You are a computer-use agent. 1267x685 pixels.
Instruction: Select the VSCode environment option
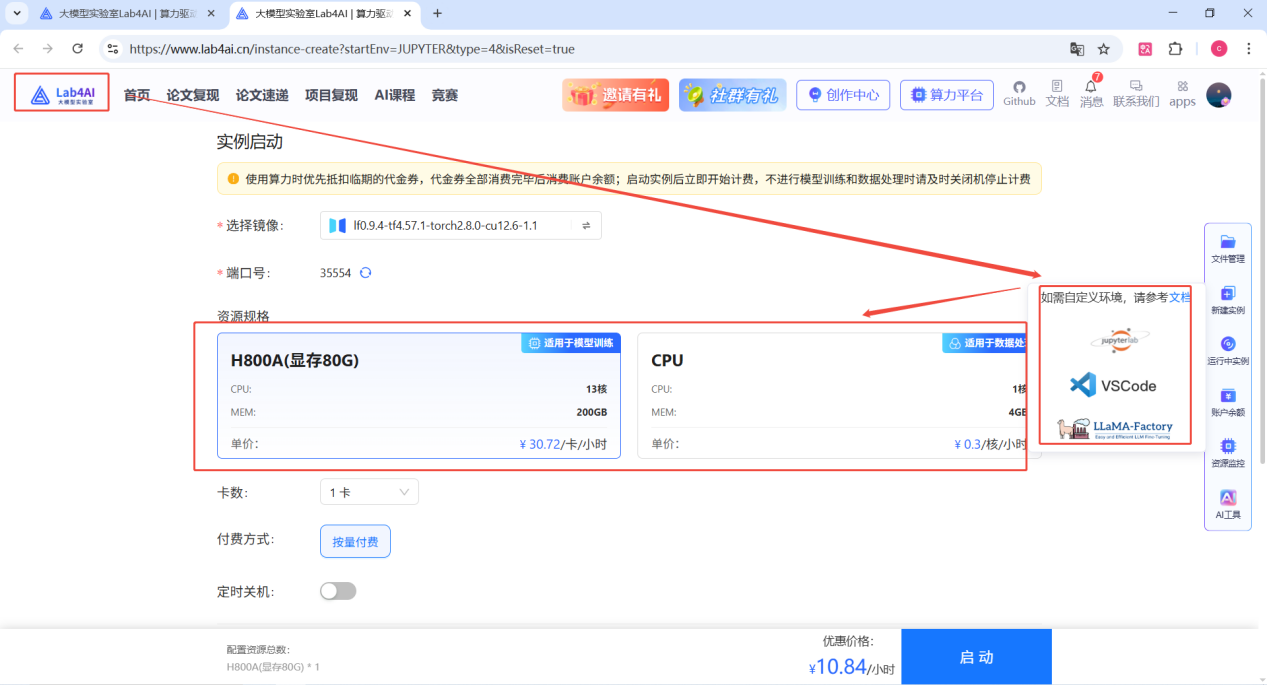[x=1113, y=385]
